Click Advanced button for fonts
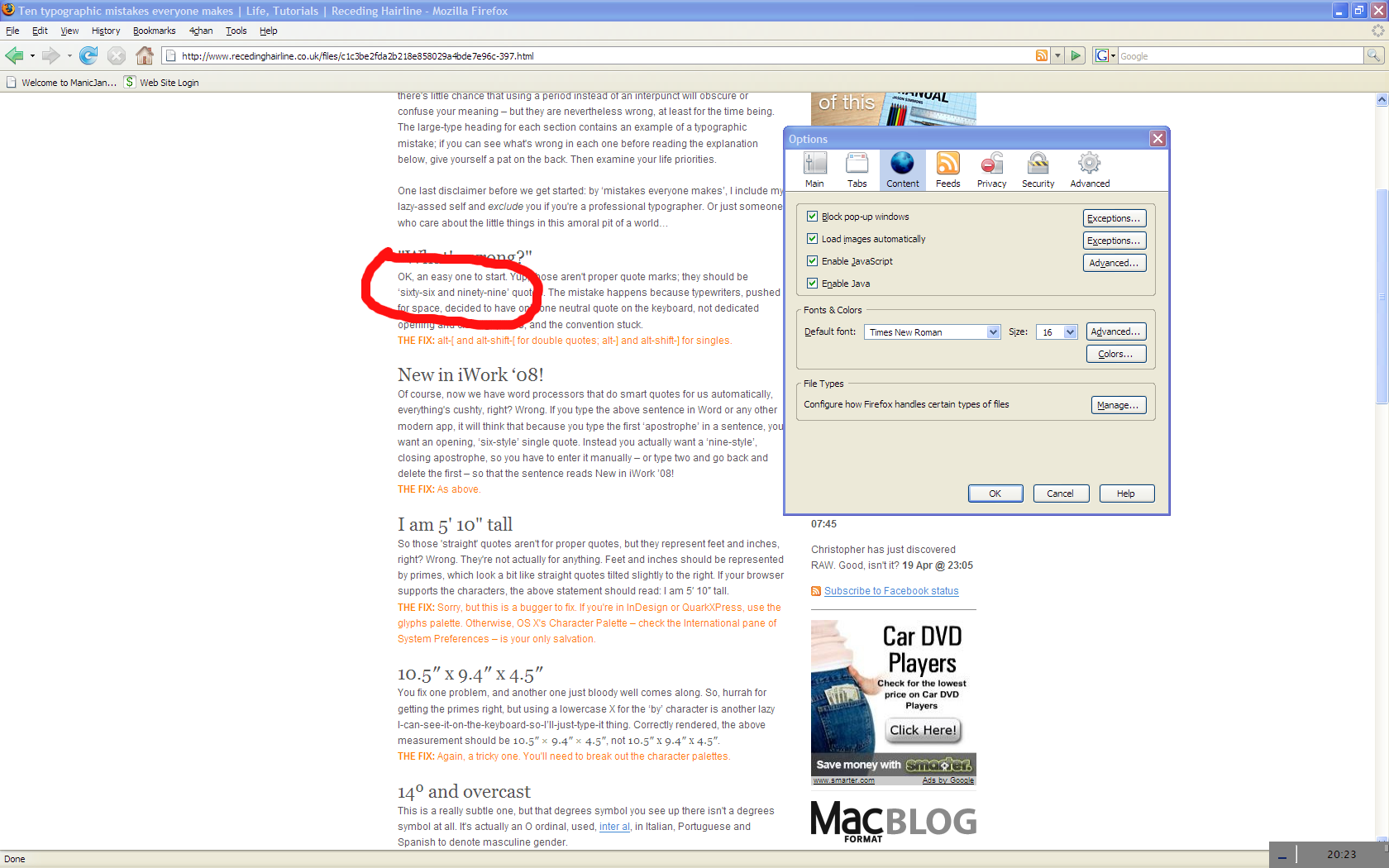Viewport: 1389px width, 868px height. [x=1116, y=331]
